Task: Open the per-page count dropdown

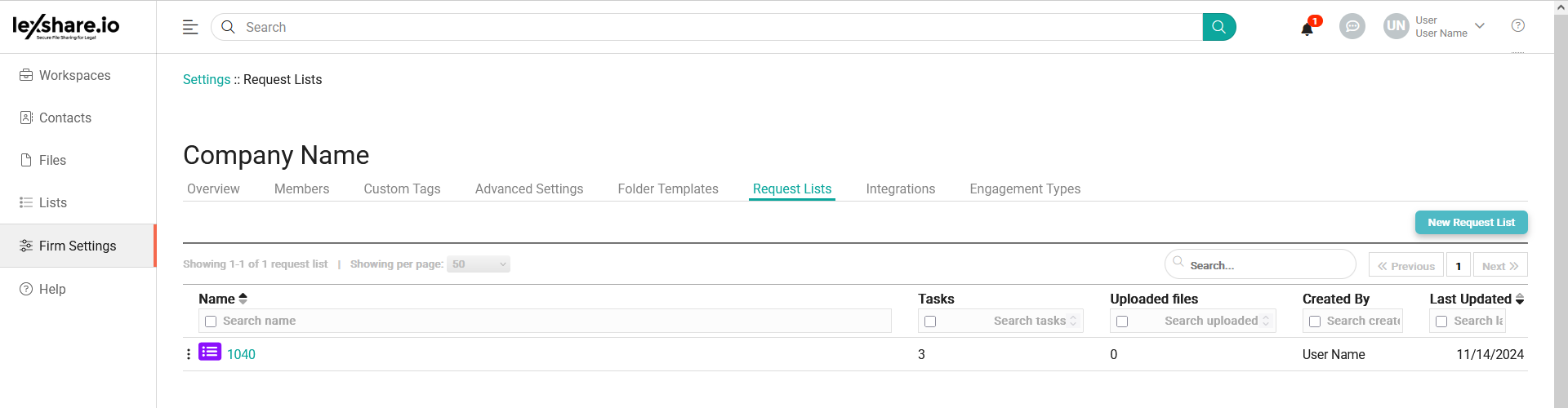Action: click(479, 264)
